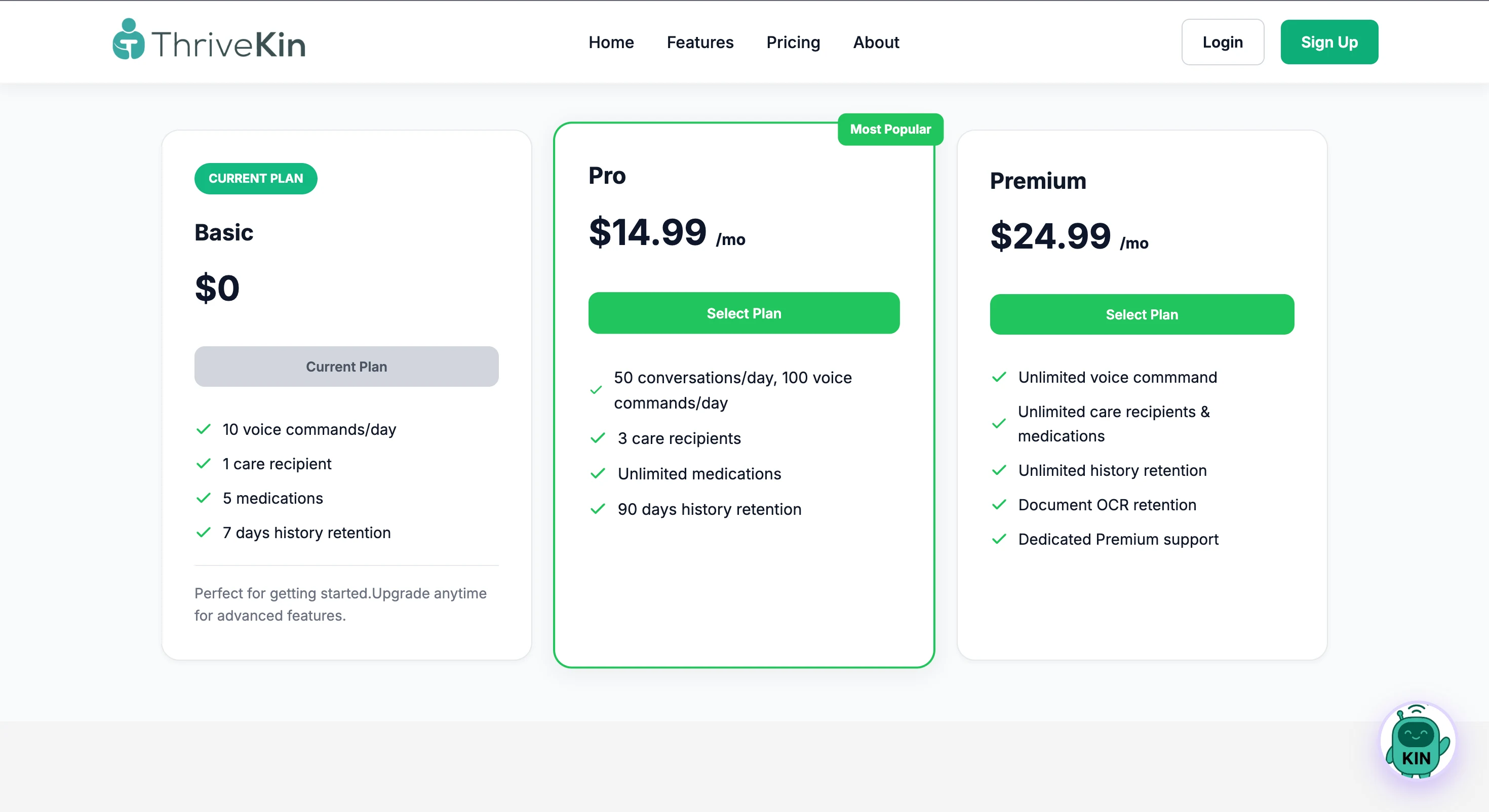Click the gray Current Plan button
The height and width of the screenshot is (812, 1489).
tap(346, 367)
